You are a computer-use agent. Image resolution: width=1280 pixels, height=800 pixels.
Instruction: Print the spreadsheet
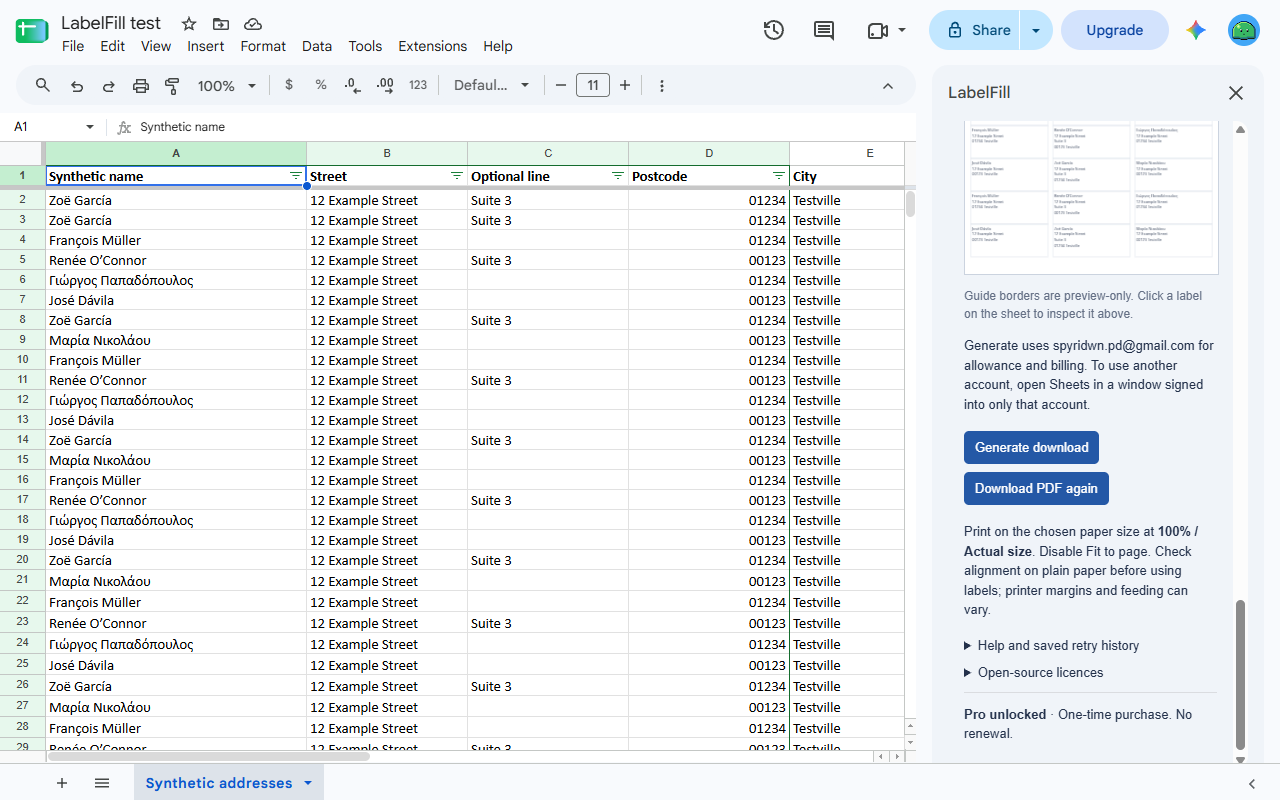point(141,86)
